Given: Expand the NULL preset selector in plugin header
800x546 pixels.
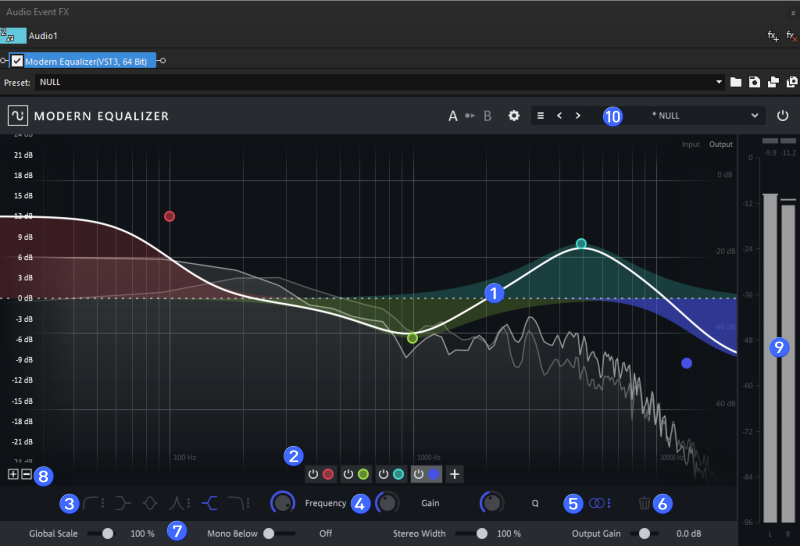Looking at the screenshot, I should tap(665, 116).
